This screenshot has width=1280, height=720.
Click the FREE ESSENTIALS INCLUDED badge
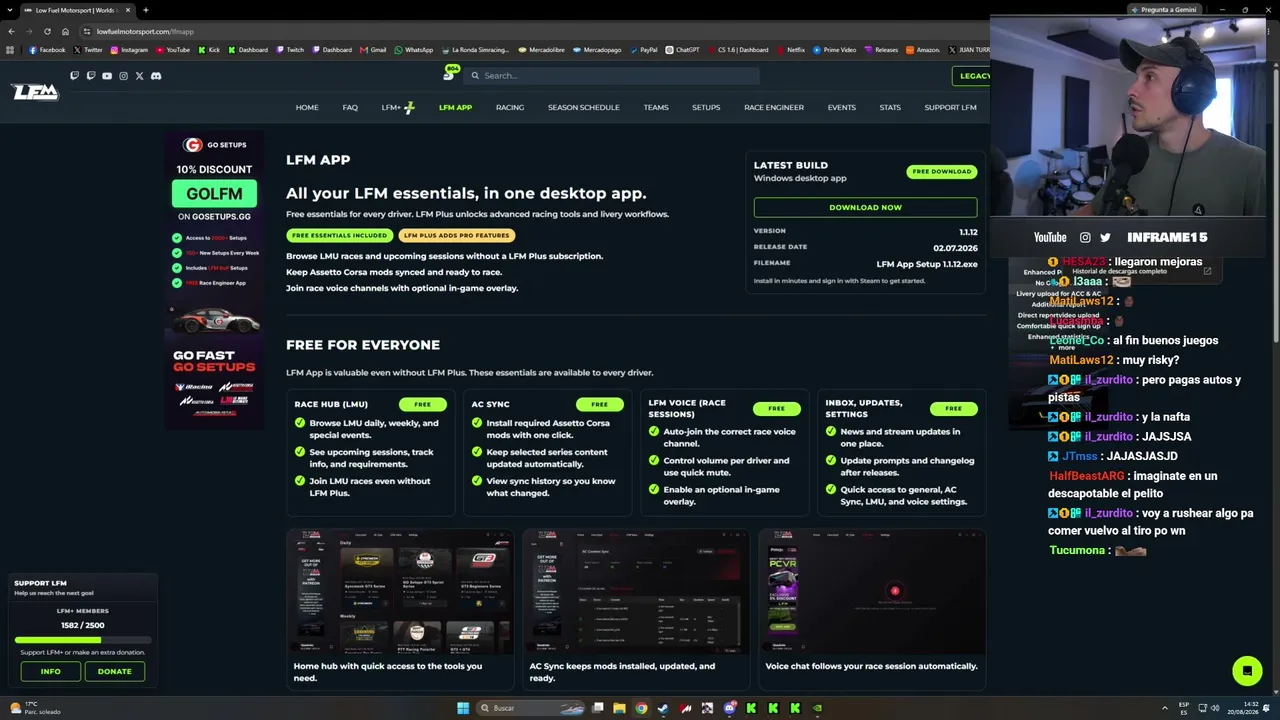(x=339, y=236)
